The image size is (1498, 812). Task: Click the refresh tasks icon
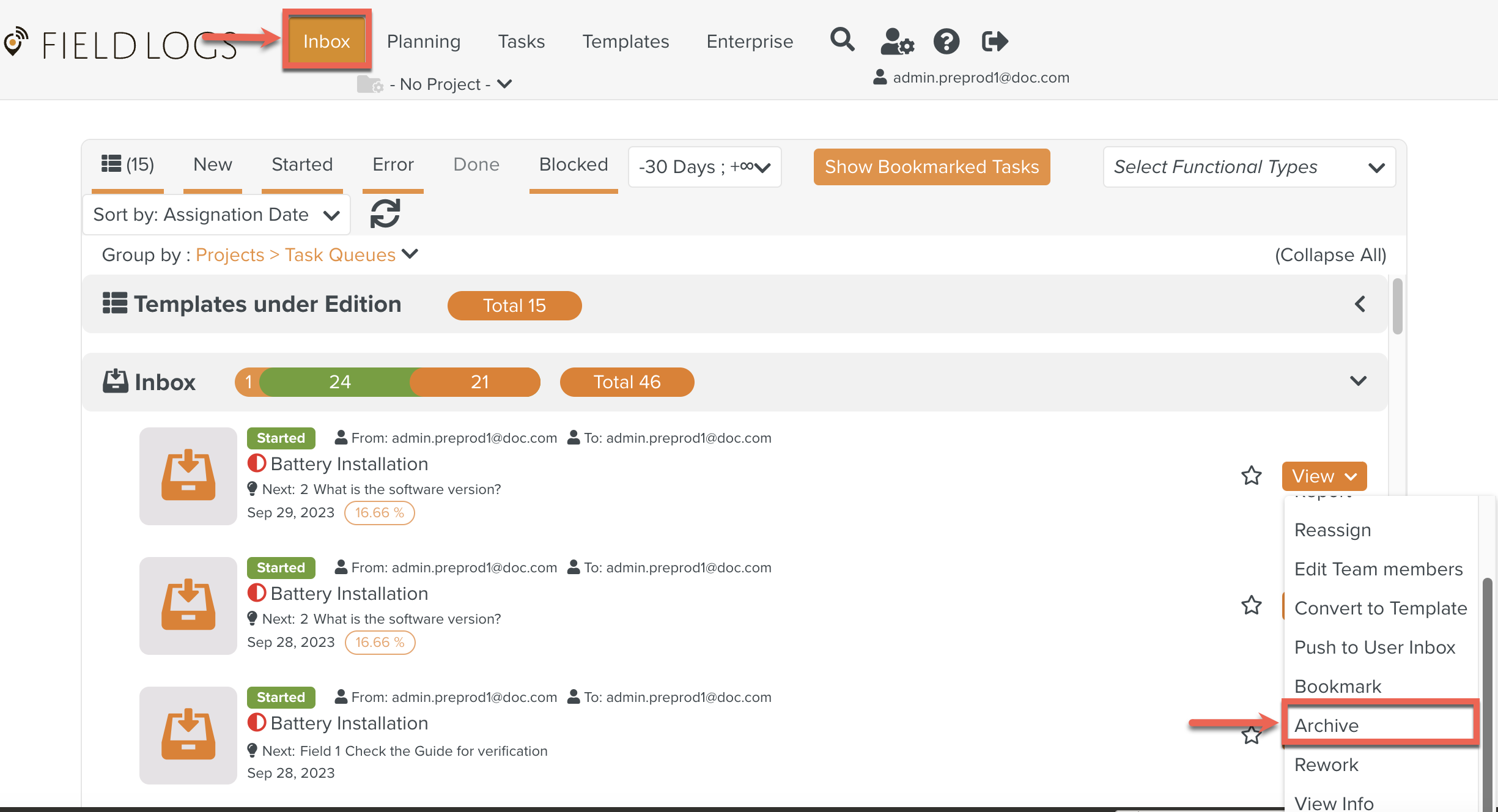coord(385,214)
